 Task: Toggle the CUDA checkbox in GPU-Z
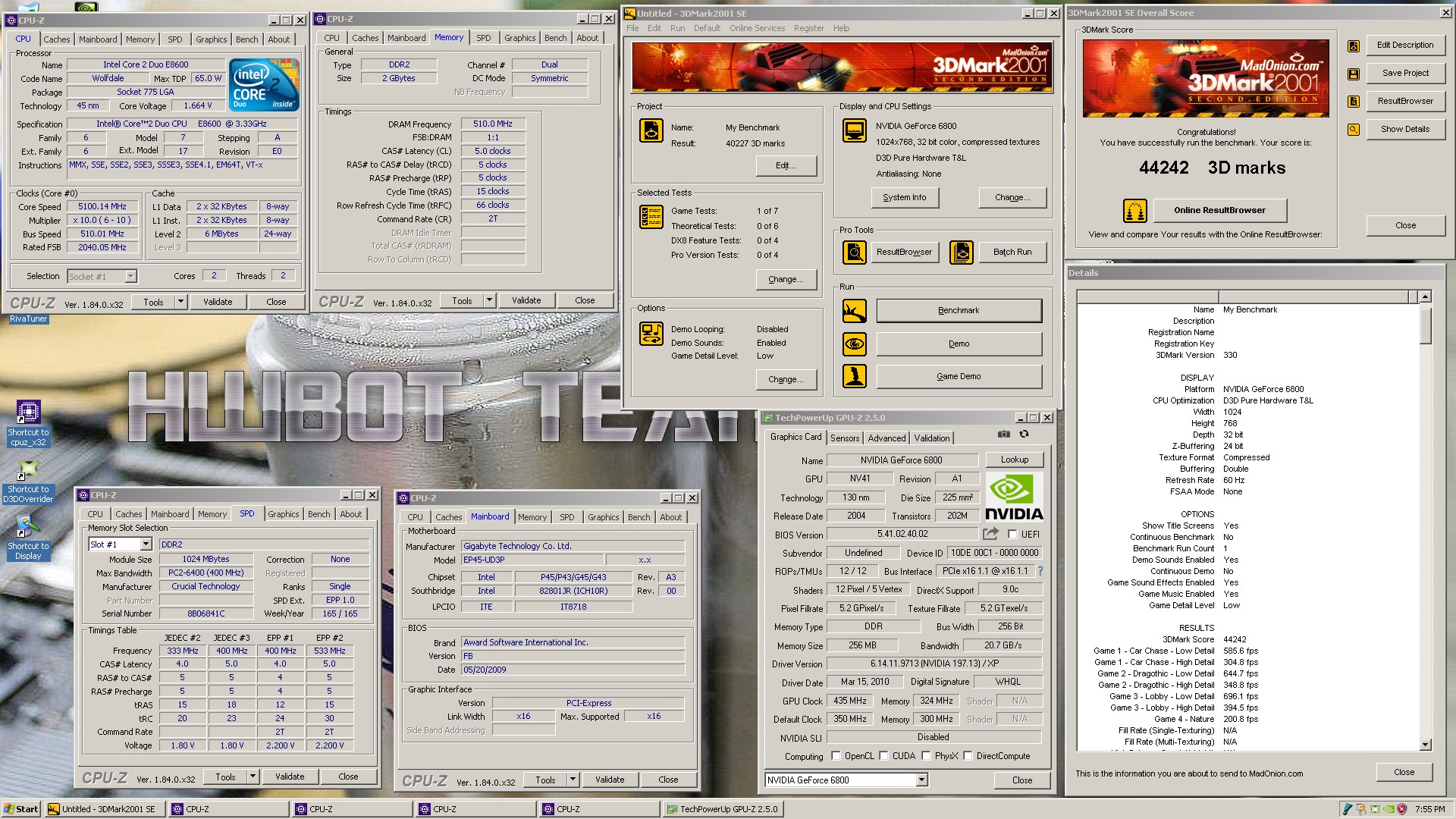[883, 756]
